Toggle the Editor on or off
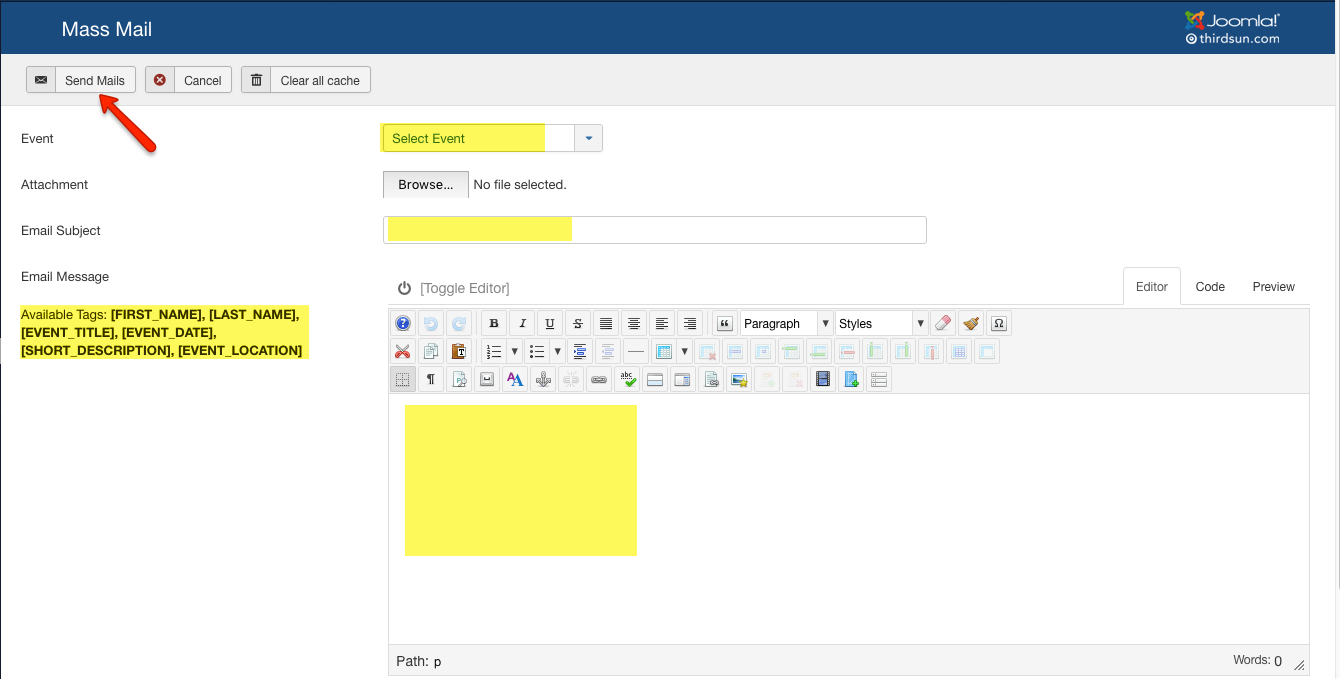The width and height of the screenshot is (1340, 679). [x=455, y=288]
